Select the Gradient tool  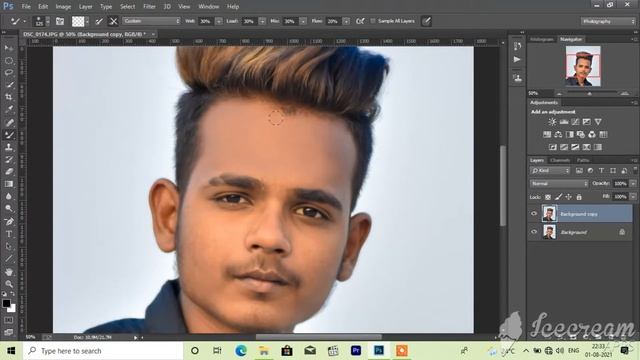pos(9,184)
